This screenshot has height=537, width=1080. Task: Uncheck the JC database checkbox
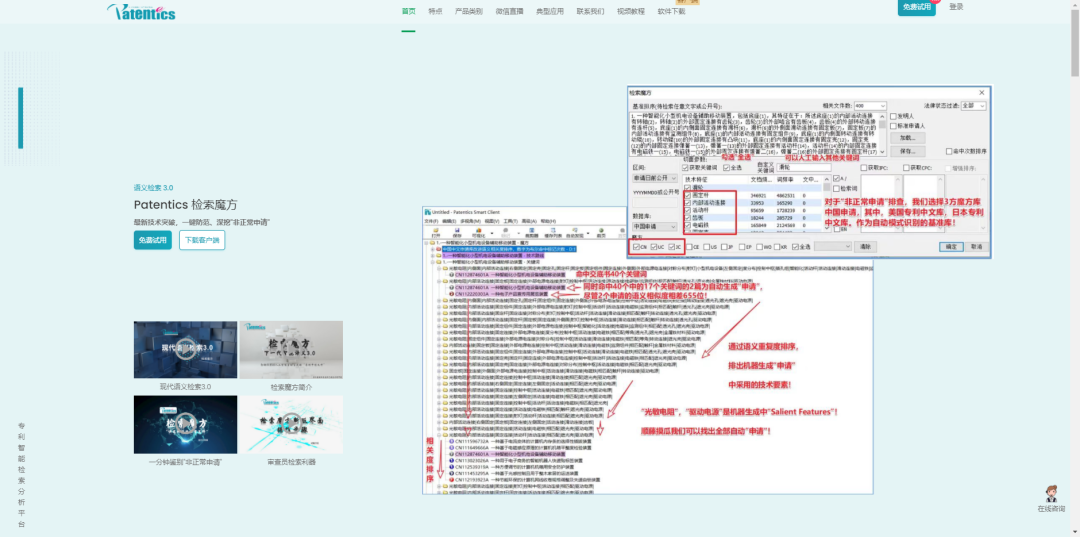(x=672, y=246)
